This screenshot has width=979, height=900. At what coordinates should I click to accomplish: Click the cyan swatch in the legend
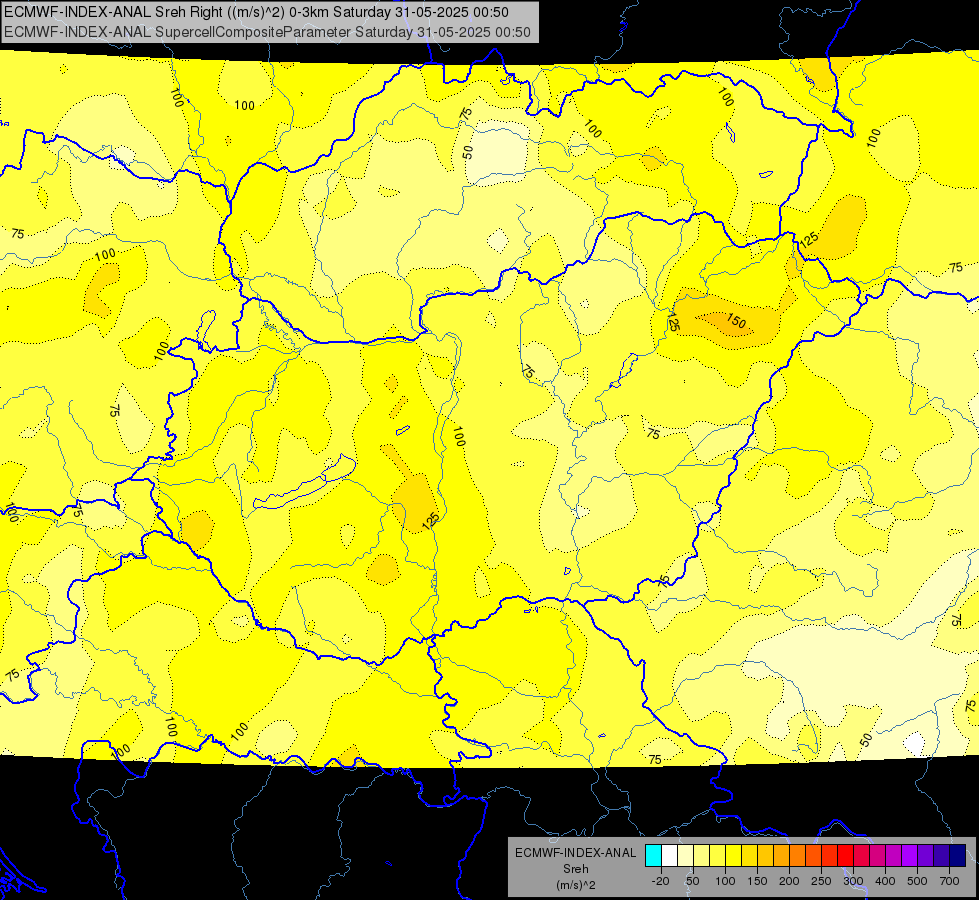click(x=653, y=855)
